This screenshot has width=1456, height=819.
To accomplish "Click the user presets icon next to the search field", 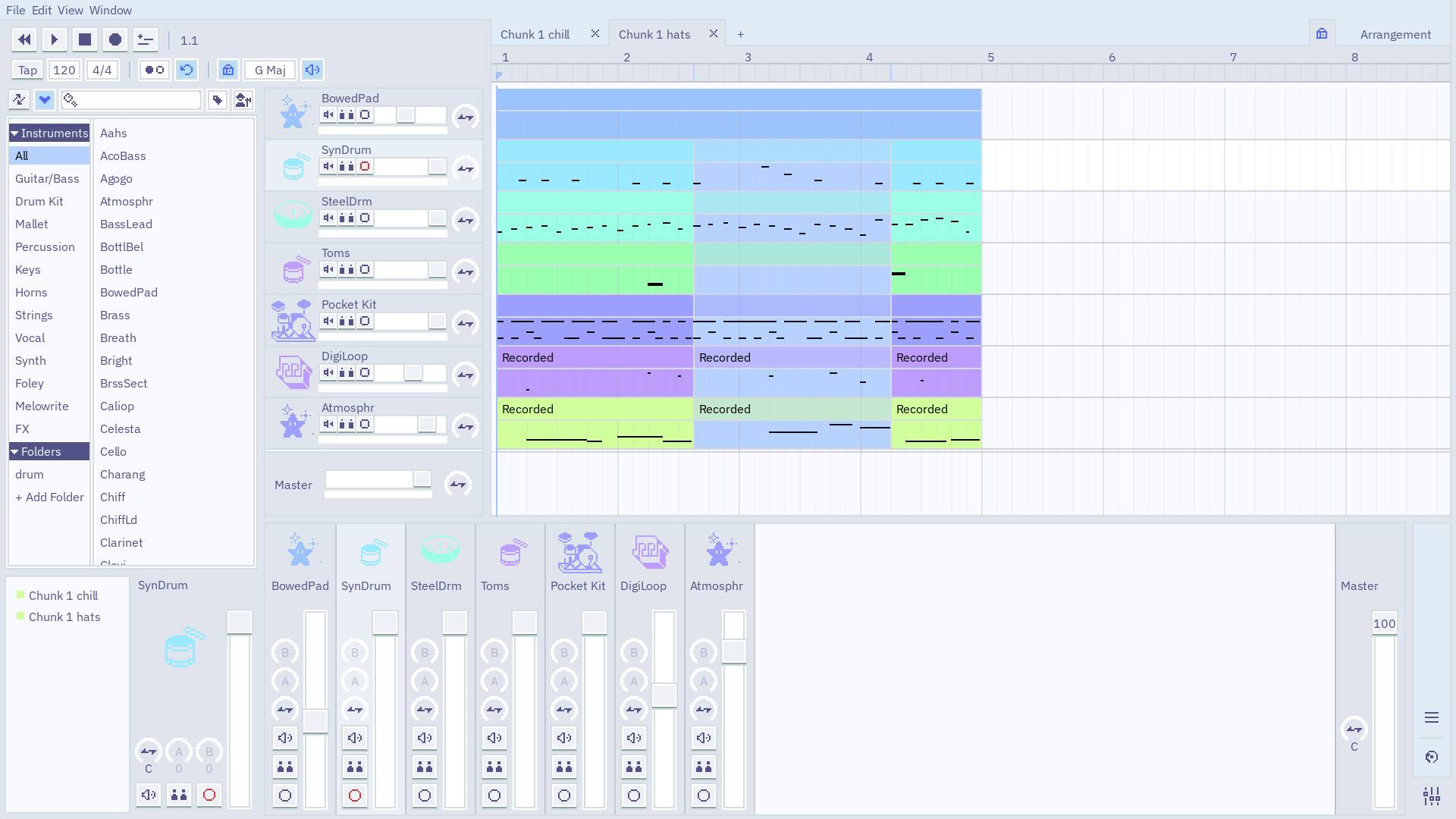I will [243, 99].
